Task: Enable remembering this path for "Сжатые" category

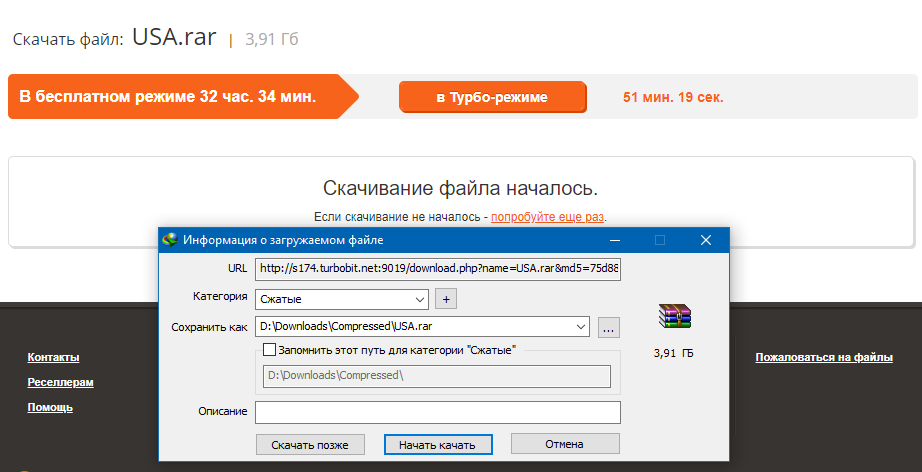Action: click(269, 350)
